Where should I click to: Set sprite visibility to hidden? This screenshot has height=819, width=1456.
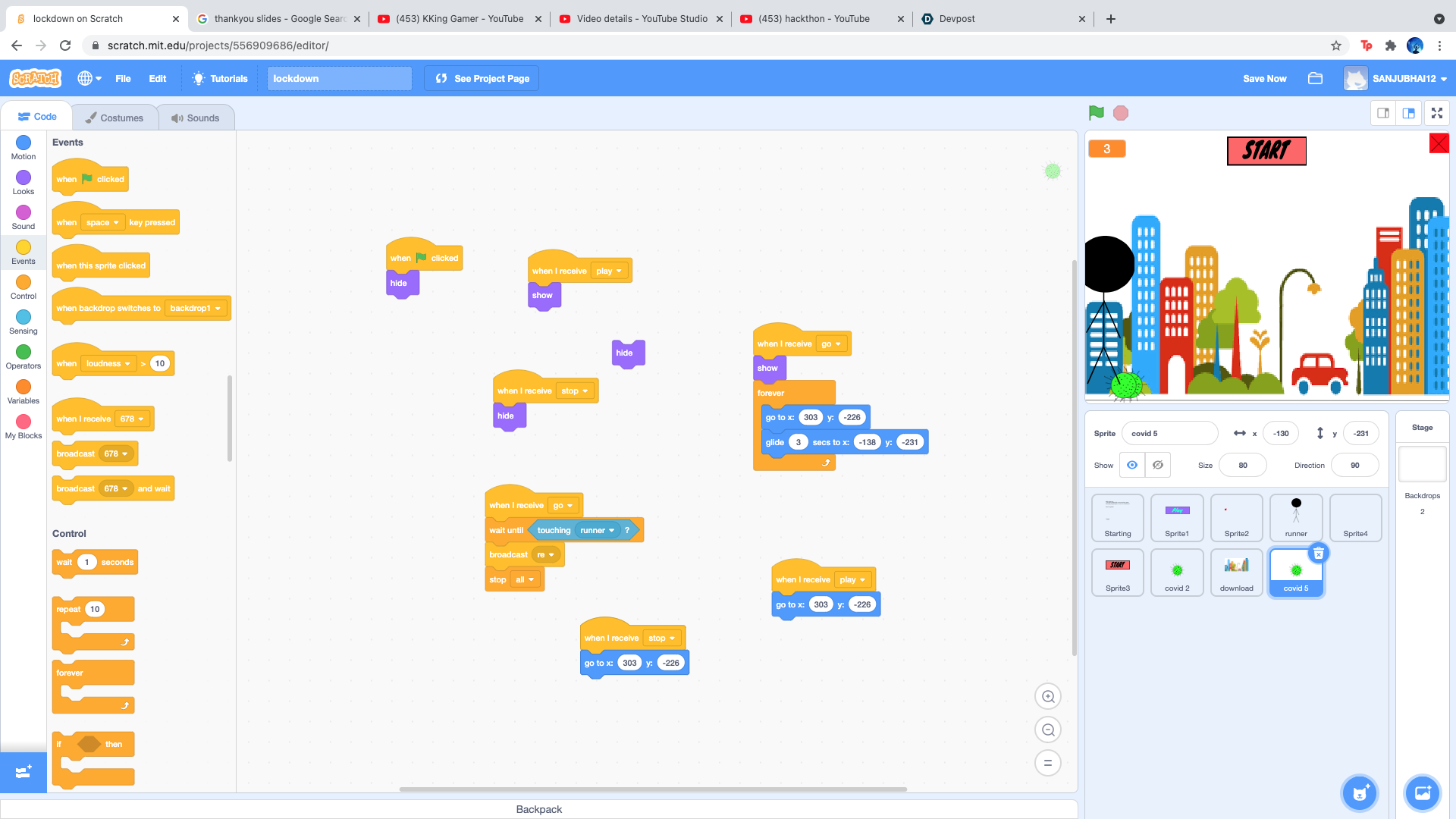tap(1157, 465)
